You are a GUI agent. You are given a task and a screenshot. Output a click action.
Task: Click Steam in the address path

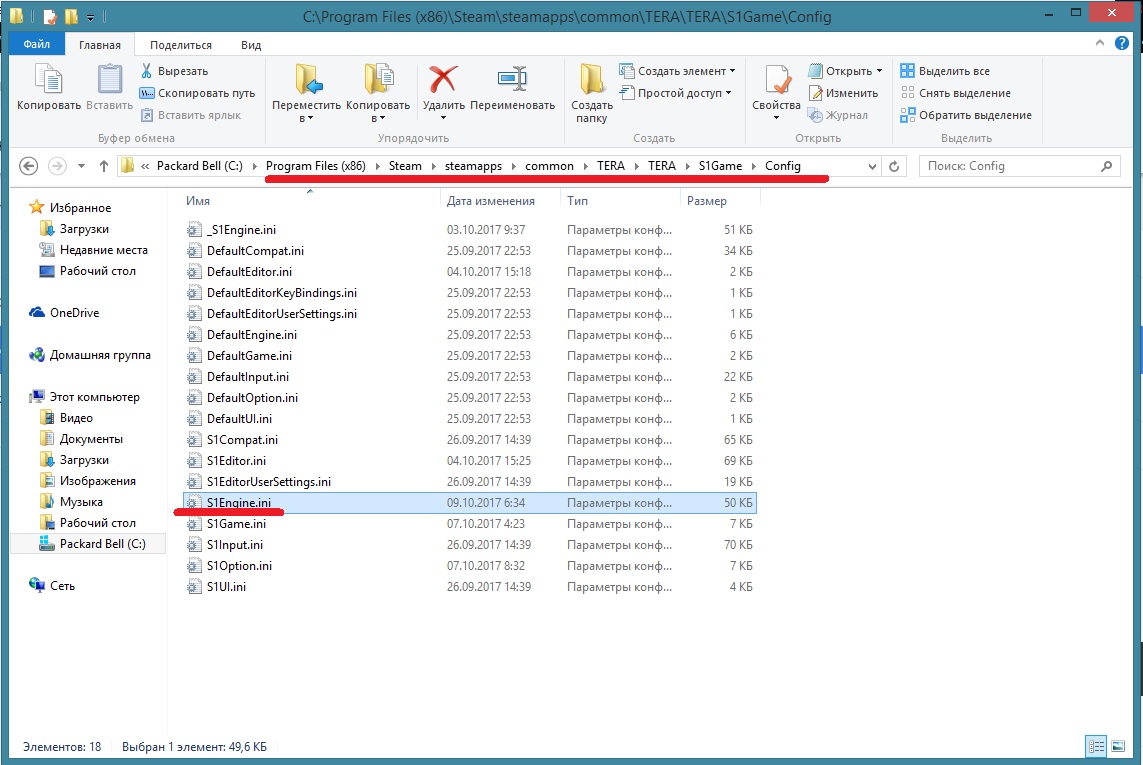[405, 166]
